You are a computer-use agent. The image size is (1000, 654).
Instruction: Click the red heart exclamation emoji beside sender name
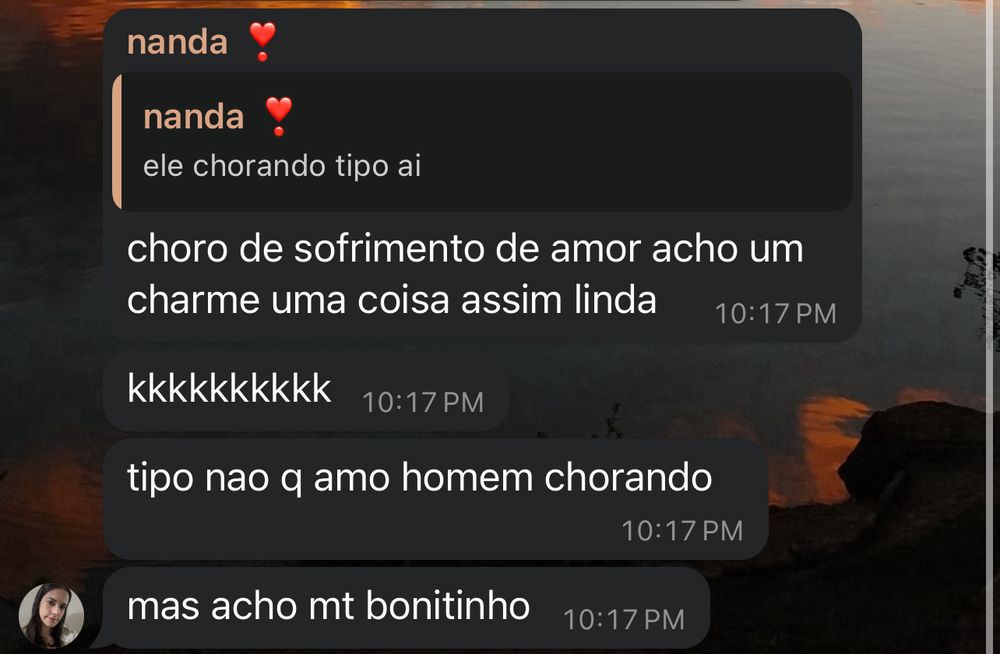(262, 41)
